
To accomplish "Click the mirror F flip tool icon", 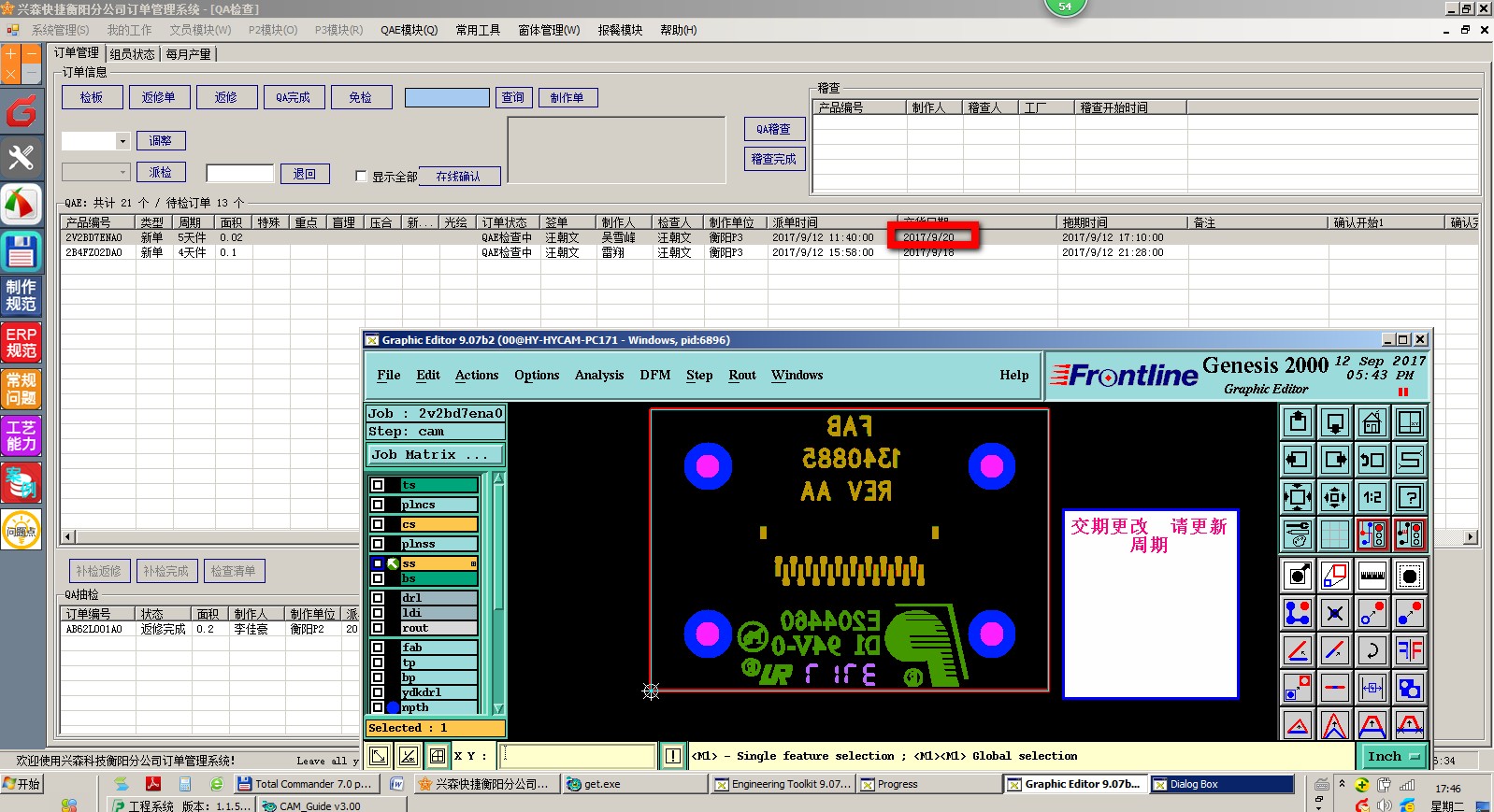I will tap(1410, 649).
